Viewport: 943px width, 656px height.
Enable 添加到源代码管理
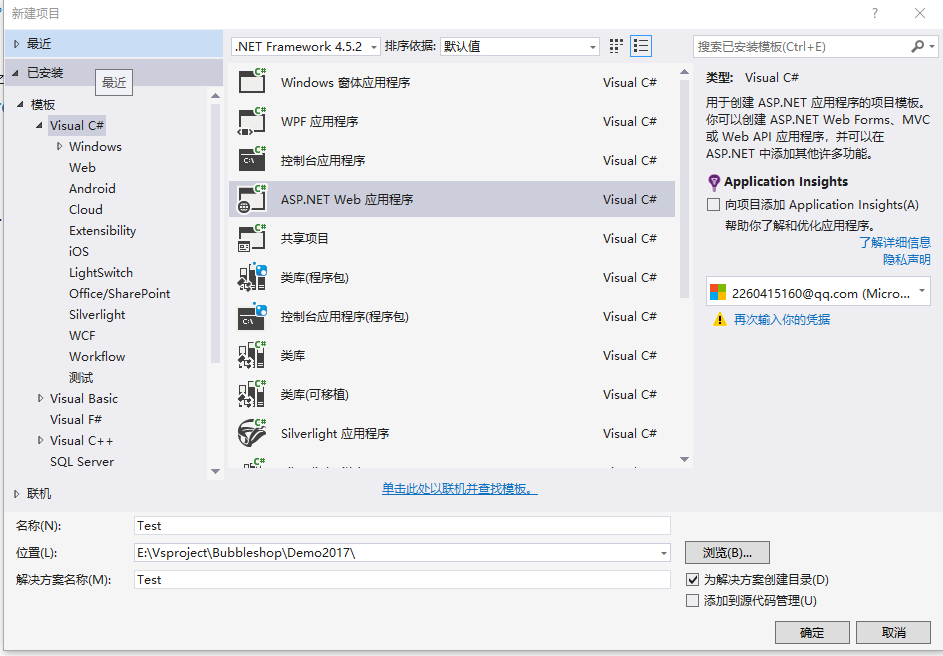pyautogui.click(x=693, y=600)
